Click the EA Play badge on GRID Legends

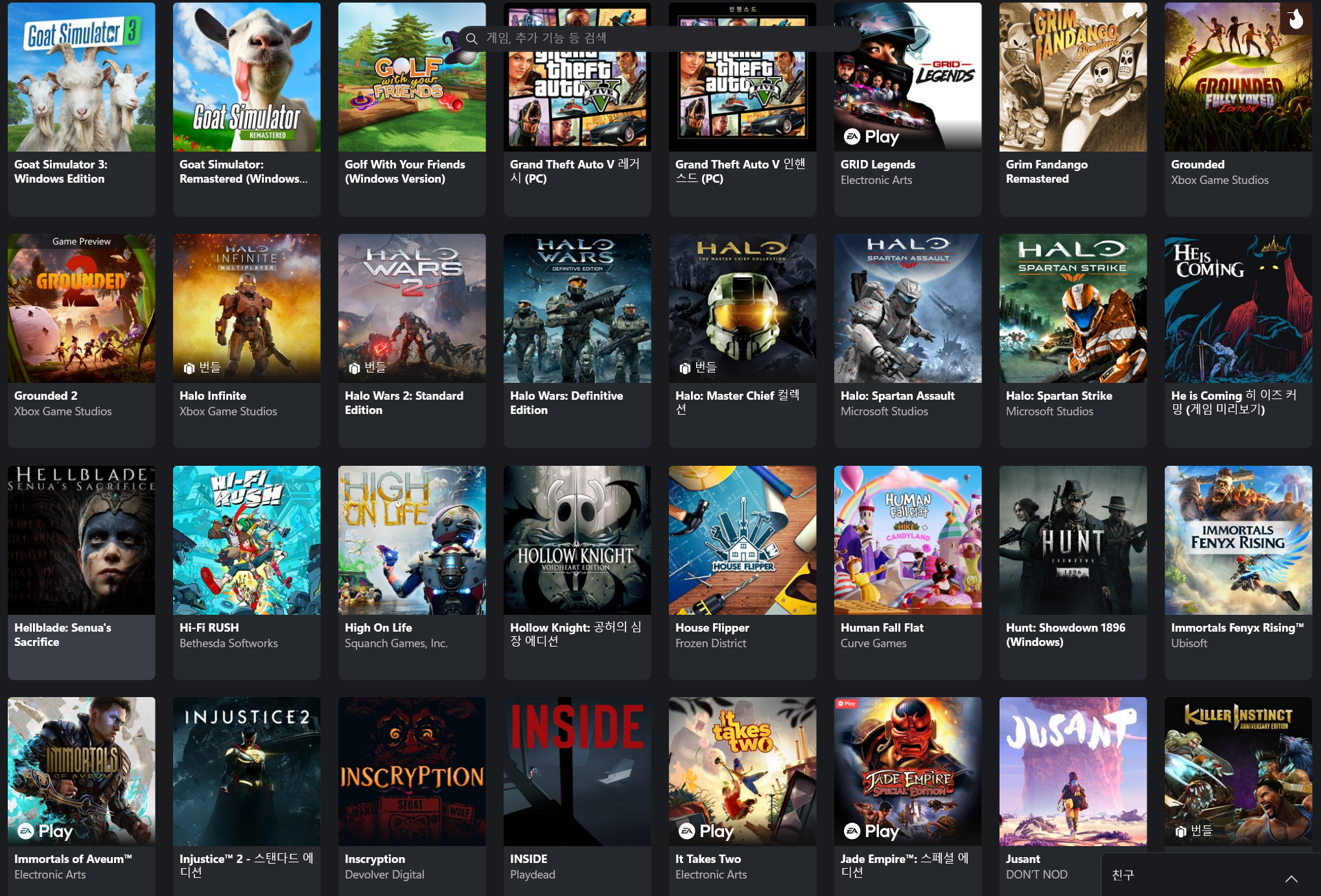point(871,137)
